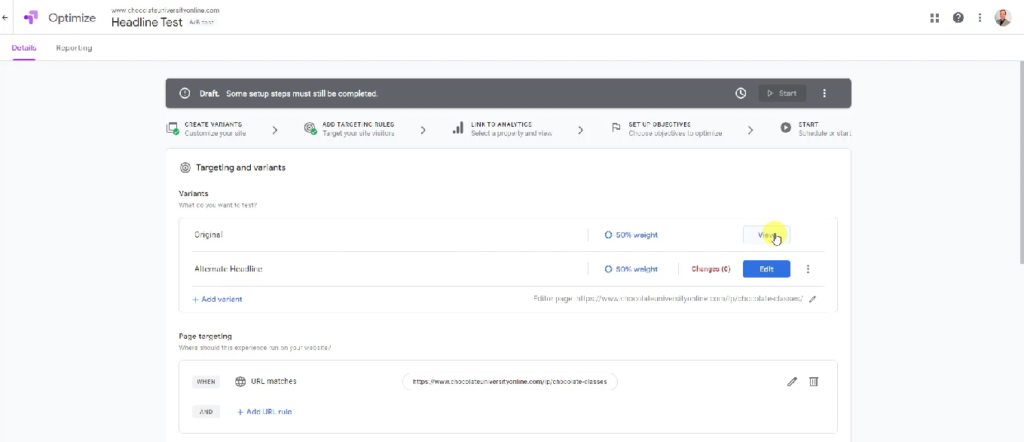
Task: Click the Alternate Headline variant name
Action: pyautogui.click(x=228, y=269)
